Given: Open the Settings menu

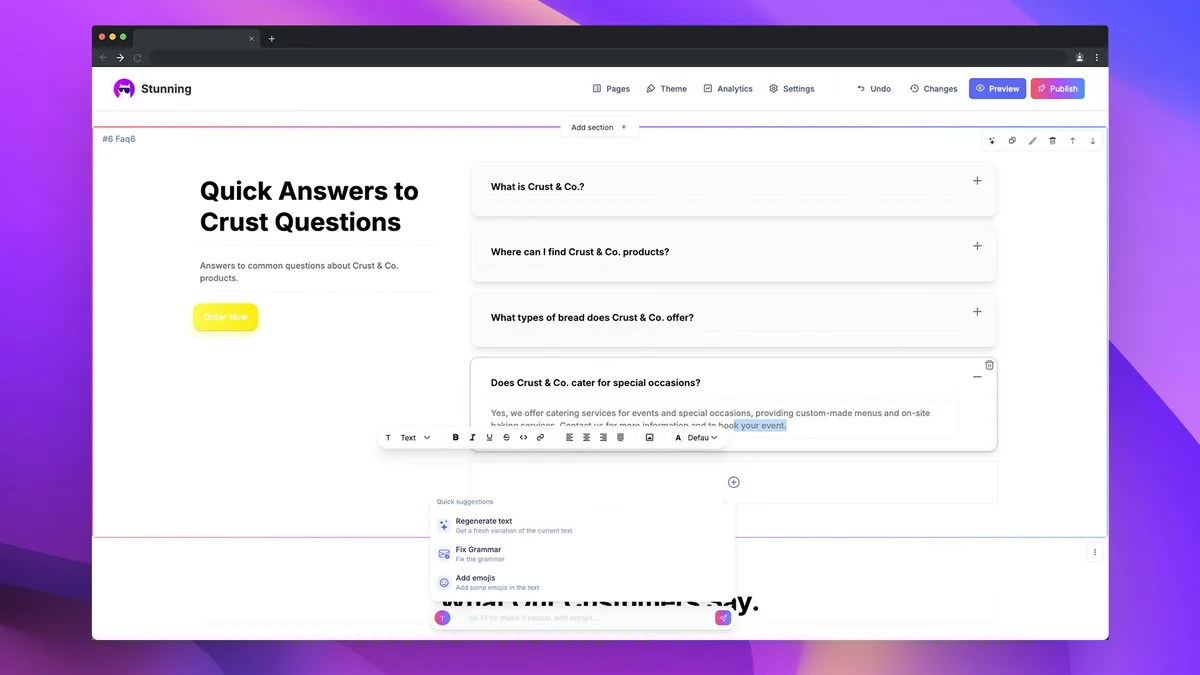Looking at the screenshot, I should (791, 89).
